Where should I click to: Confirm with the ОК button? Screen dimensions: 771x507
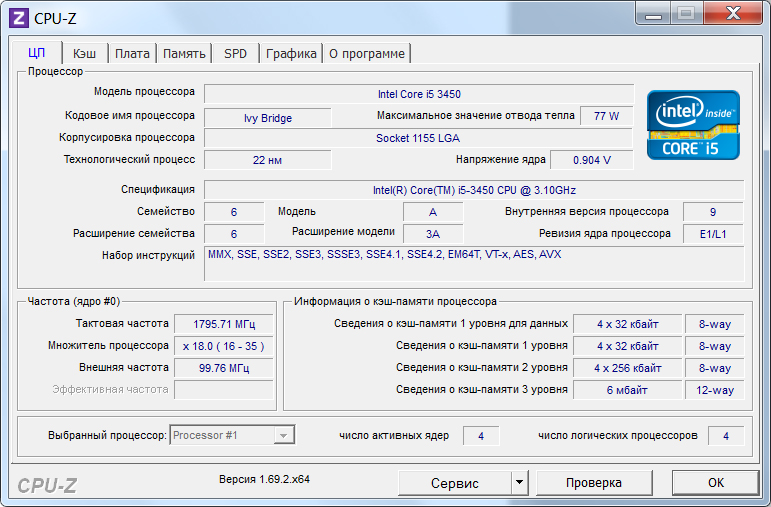point(715,483)
